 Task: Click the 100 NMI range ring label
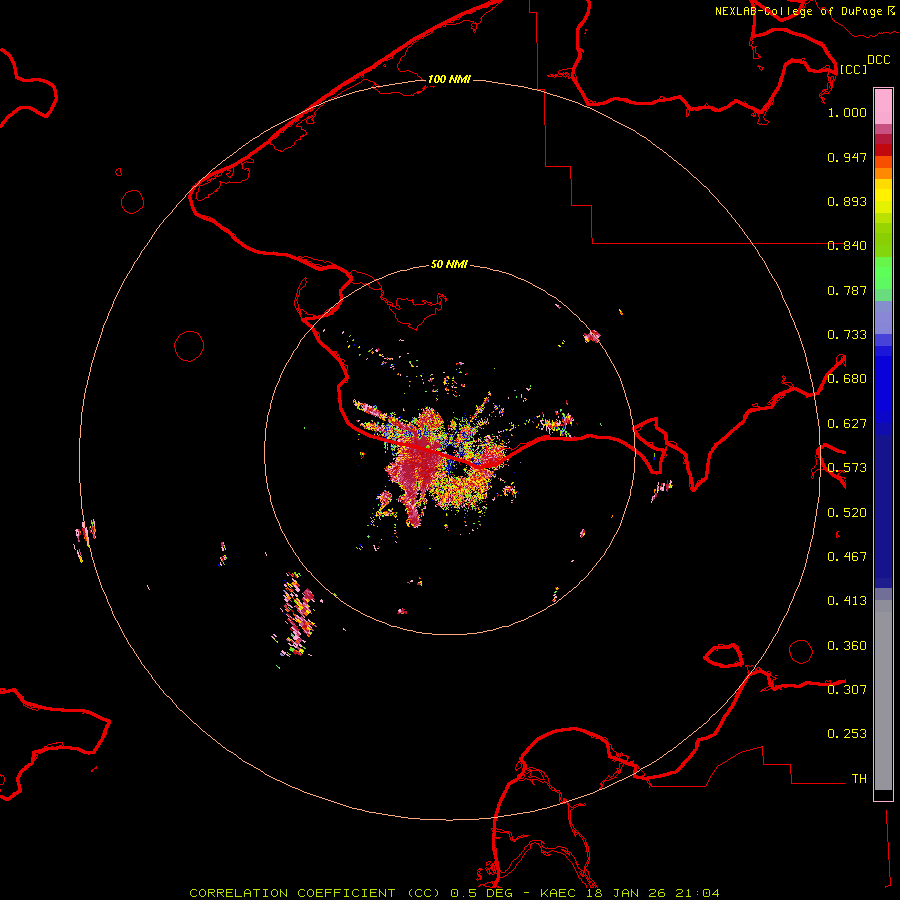pos(449,79)
